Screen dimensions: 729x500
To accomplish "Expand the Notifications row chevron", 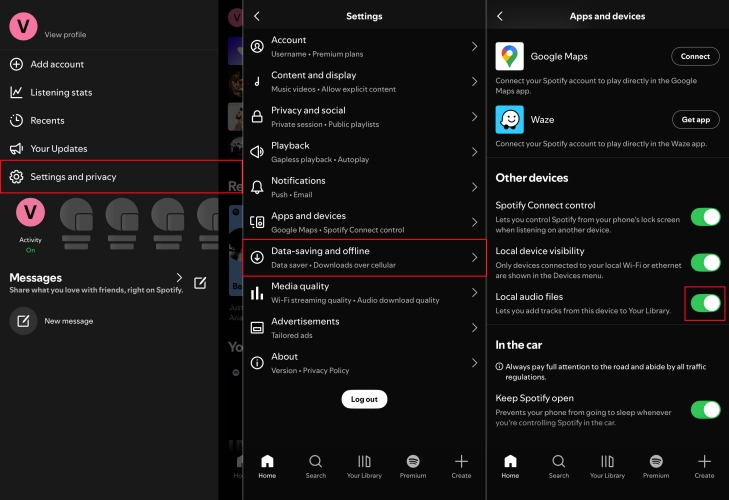I will coord(474,187).
